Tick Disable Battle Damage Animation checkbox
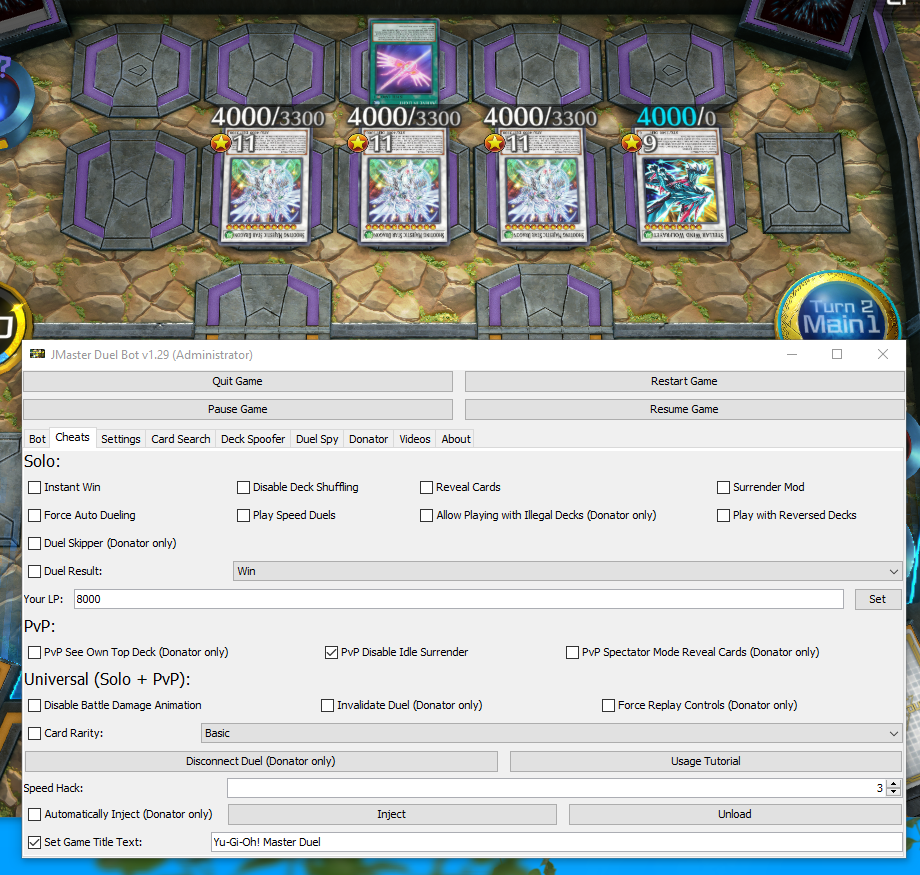 pyautogui.click(x=35, y=705)
